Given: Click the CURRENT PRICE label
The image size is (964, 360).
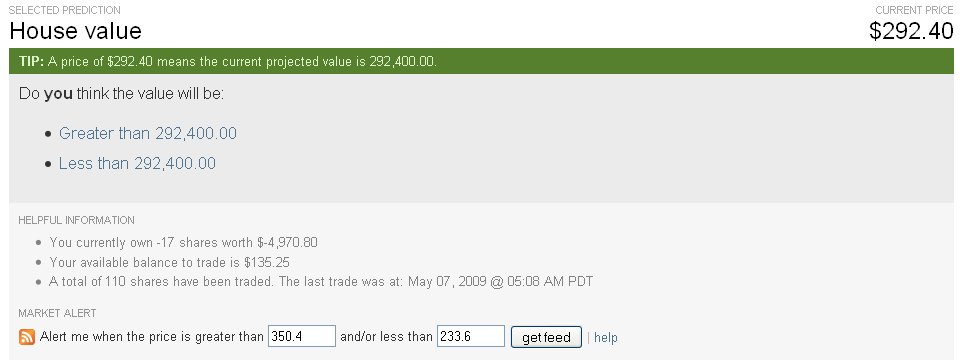Looking at the screenshot, I should [914, 10].
